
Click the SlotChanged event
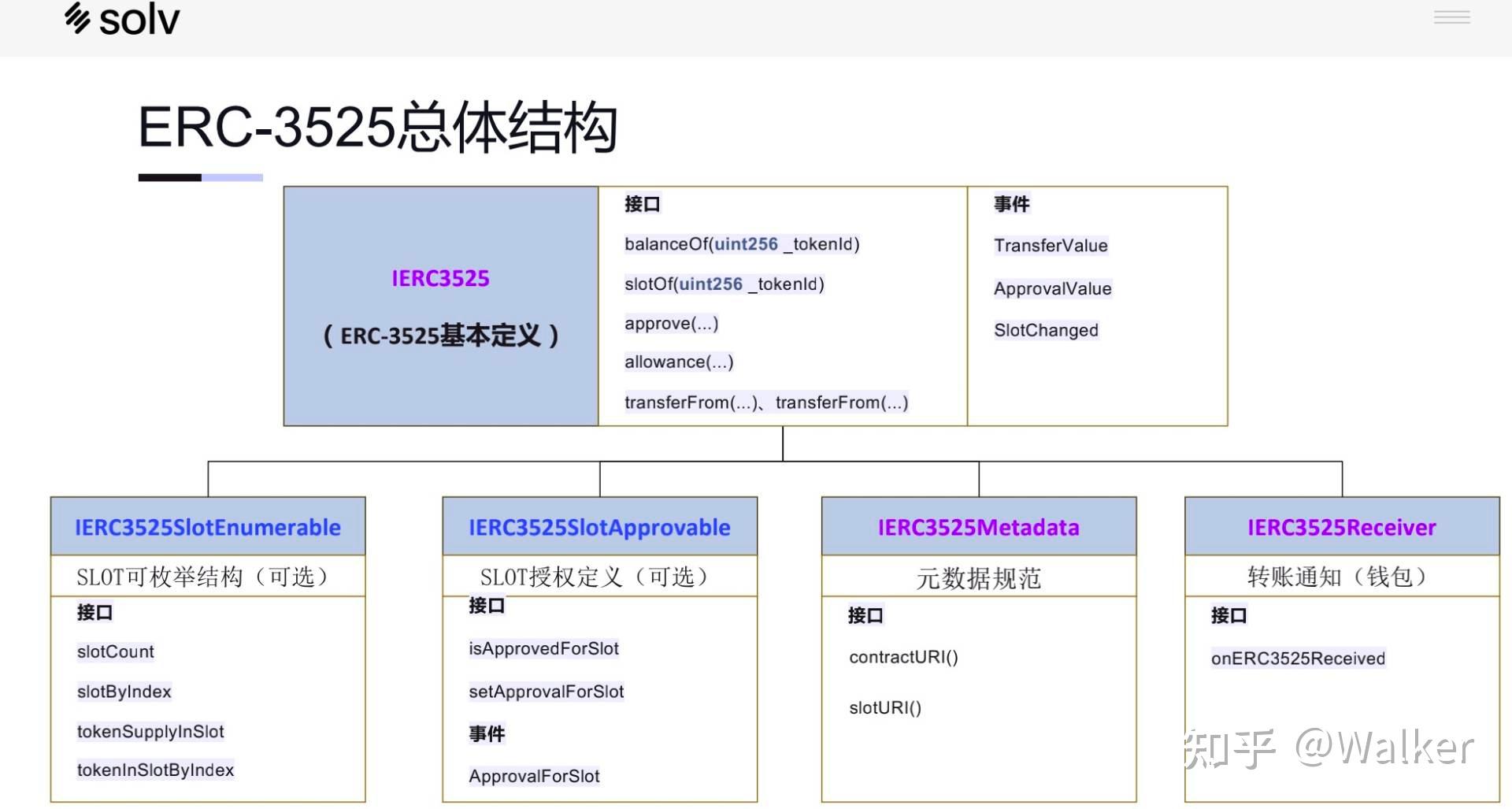coord(1046,330)
